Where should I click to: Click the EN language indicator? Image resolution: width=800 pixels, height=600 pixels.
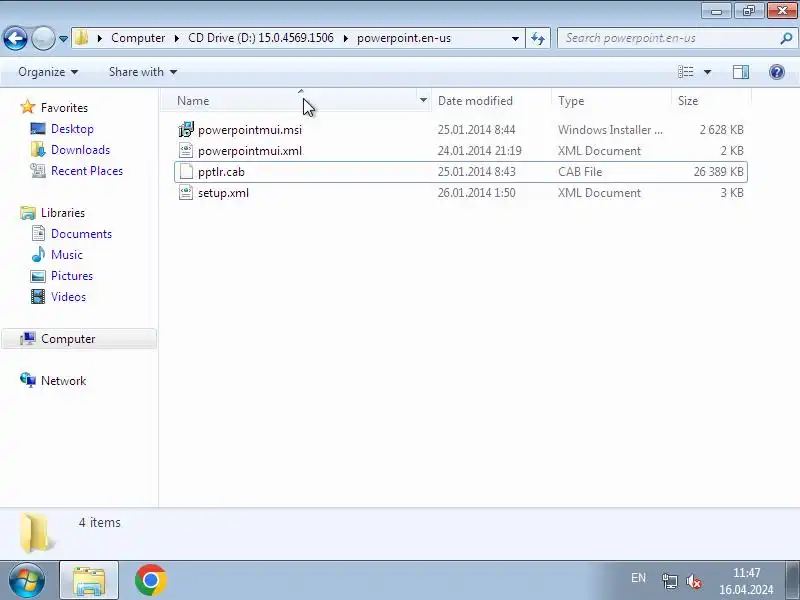point(638,578)
